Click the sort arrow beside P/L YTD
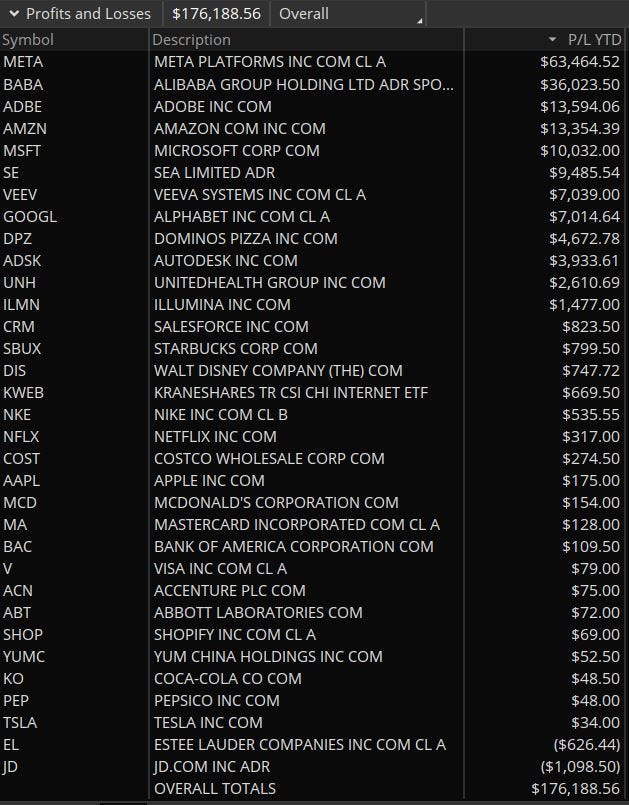Screen dimensions: 629x805 pyautogui.click(x=552, y=39)
